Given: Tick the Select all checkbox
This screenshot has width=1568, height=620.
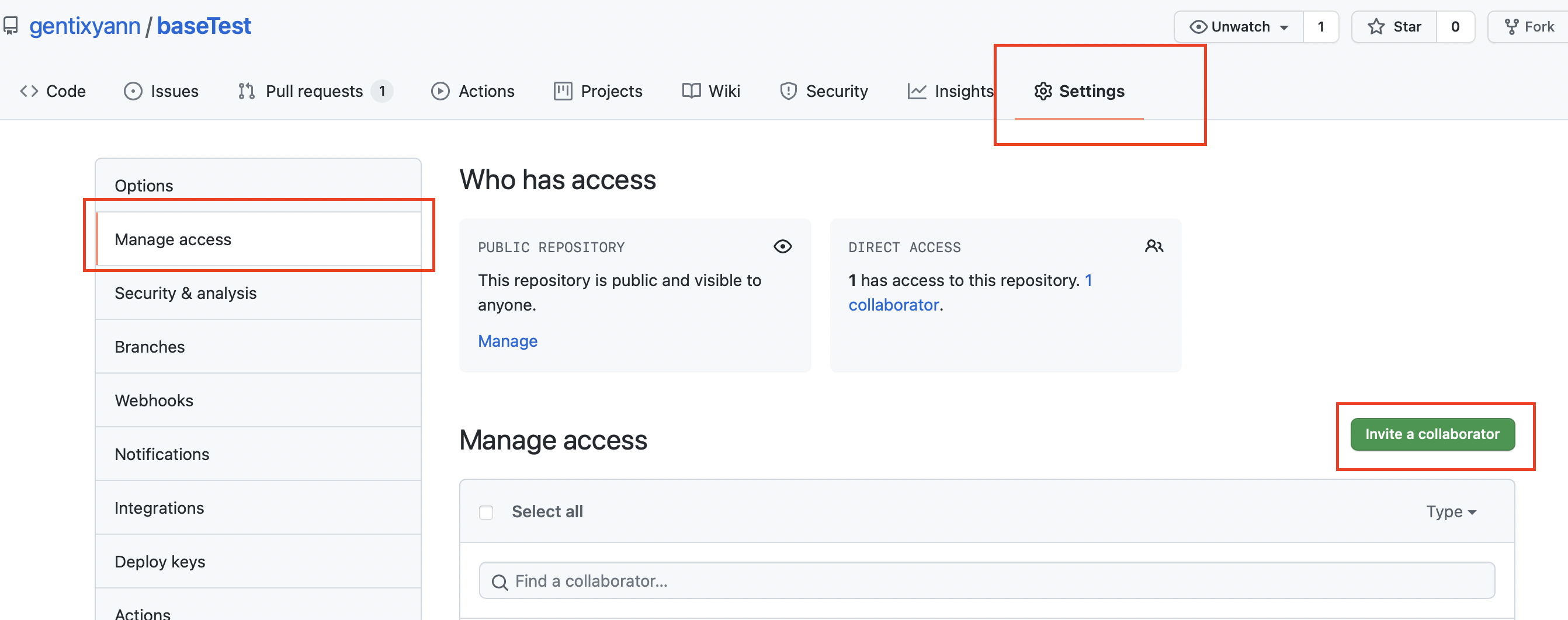Looking at the screenshot, I should (485, 513).
